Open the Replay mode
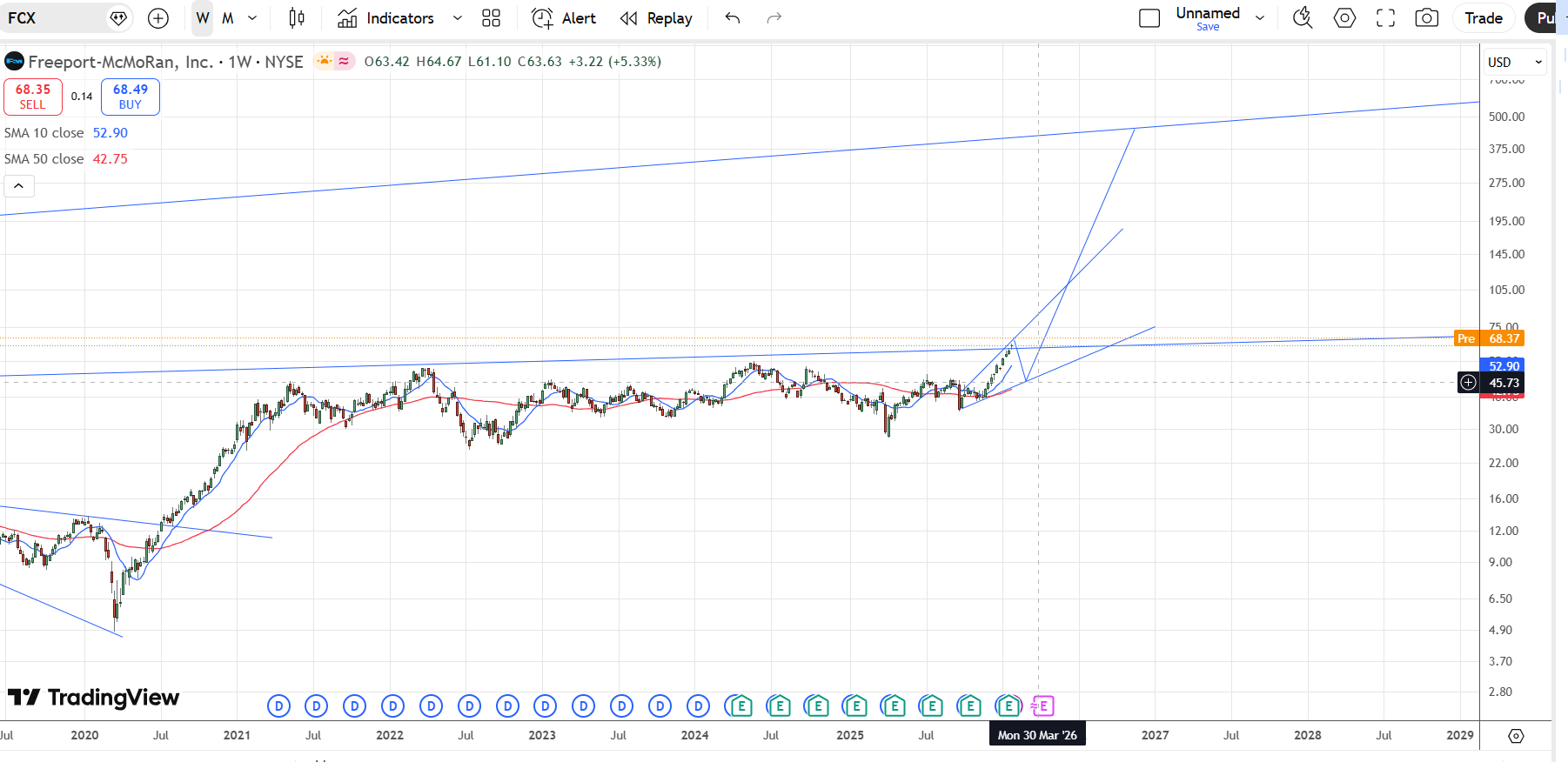The image size is (1568, 769). click(x=656, y=18)
